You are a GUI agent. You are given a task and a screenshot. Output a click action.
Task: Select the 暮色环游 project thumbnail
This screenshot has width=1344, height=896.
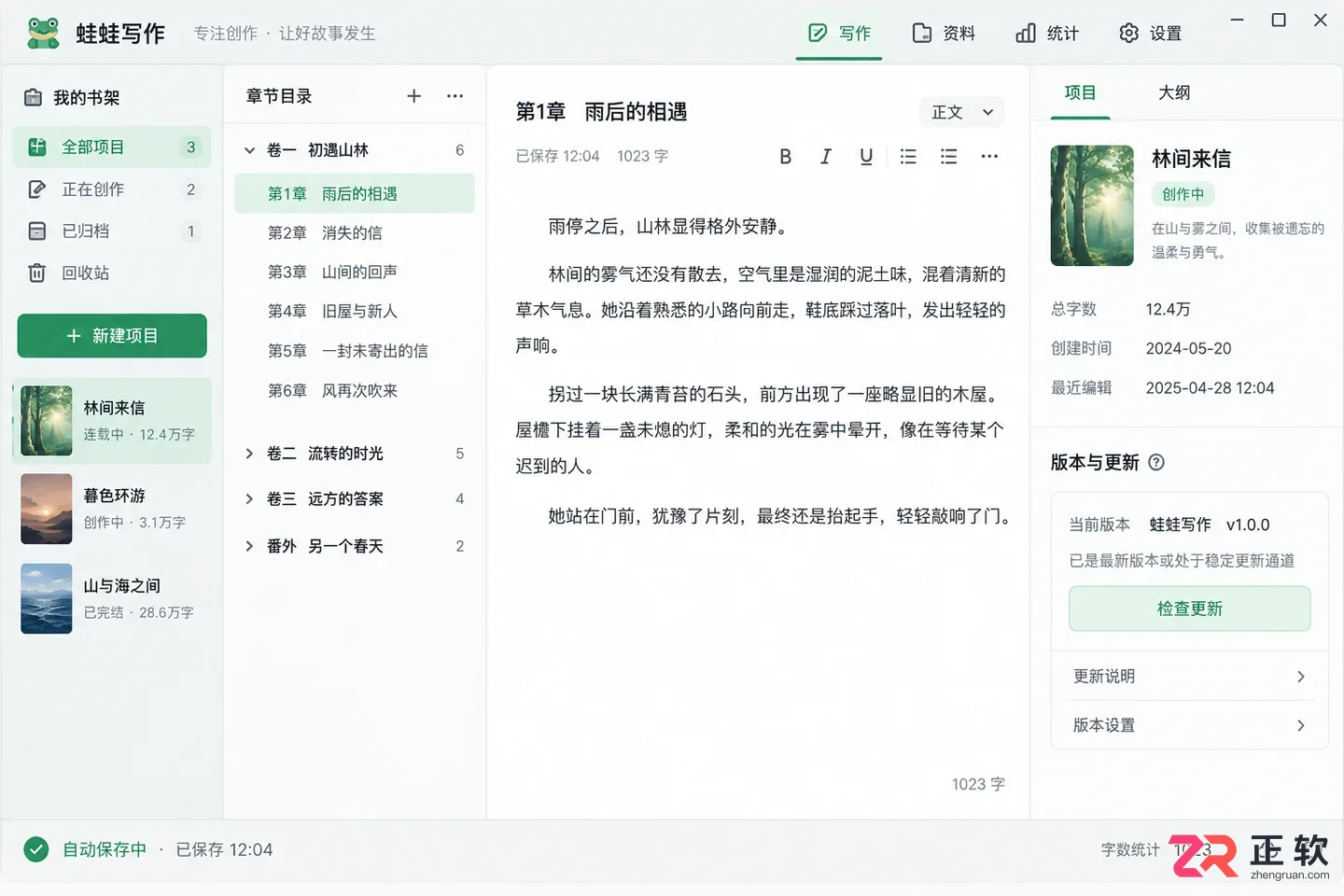tap(47, 510)
